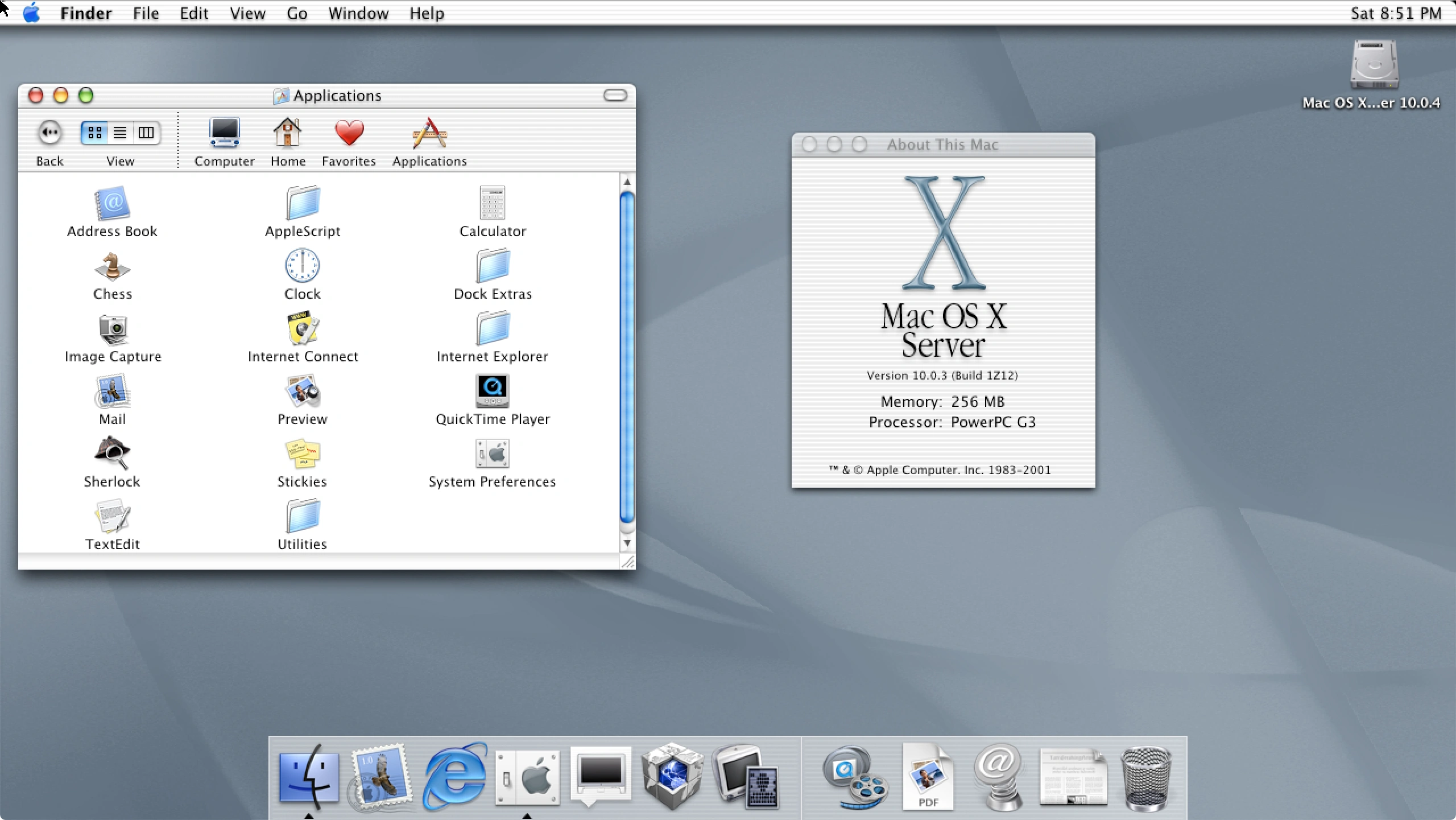This screenshot has width=1456, height=820.
Task: Open Sherlock search tool
Action: click(112, 458)
